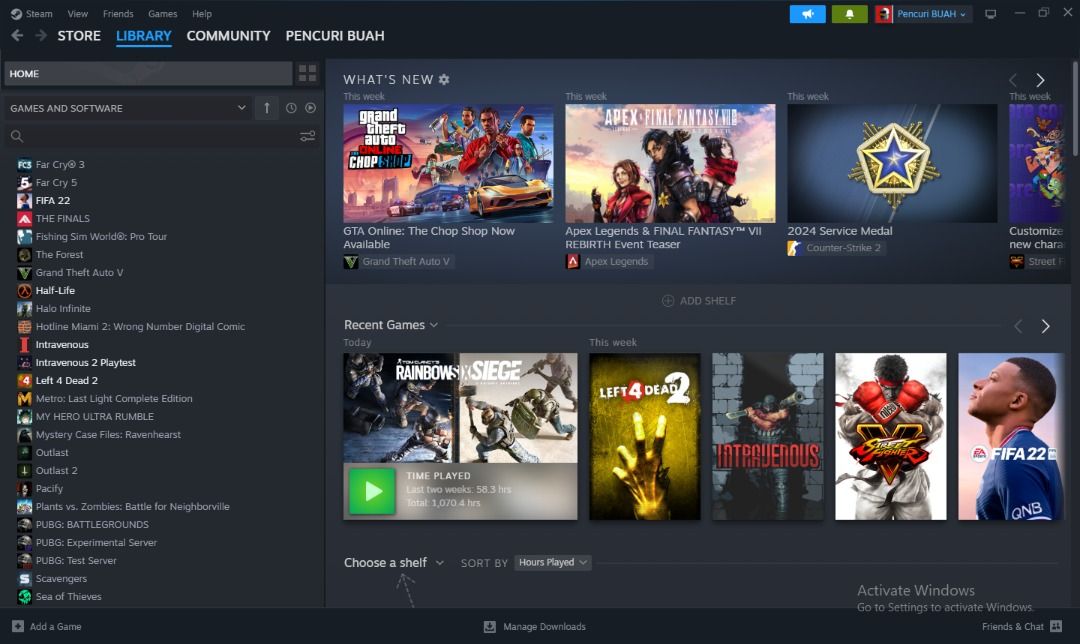This screenshot has height=644, width=1080.
Task: Open FIFA 22 game cover
Action: pyautogui.click(x=1011, y=437)
